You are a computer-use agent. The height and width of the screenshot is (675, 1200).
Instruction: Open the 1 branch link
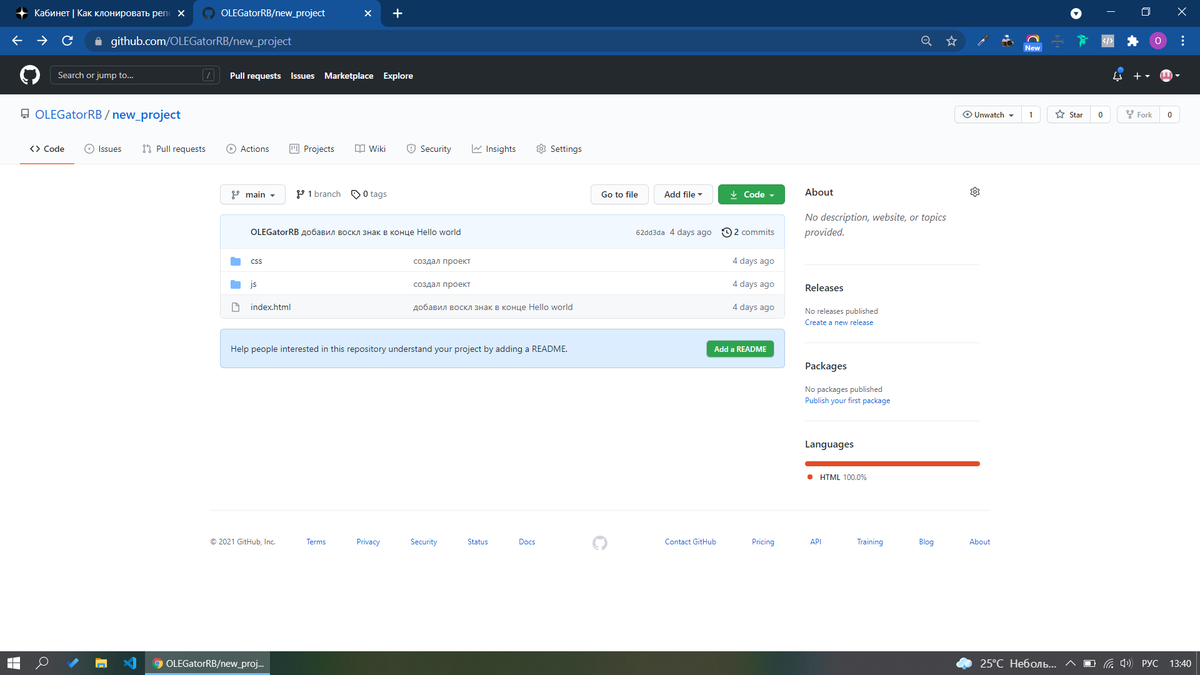click(x=318, y=194)
